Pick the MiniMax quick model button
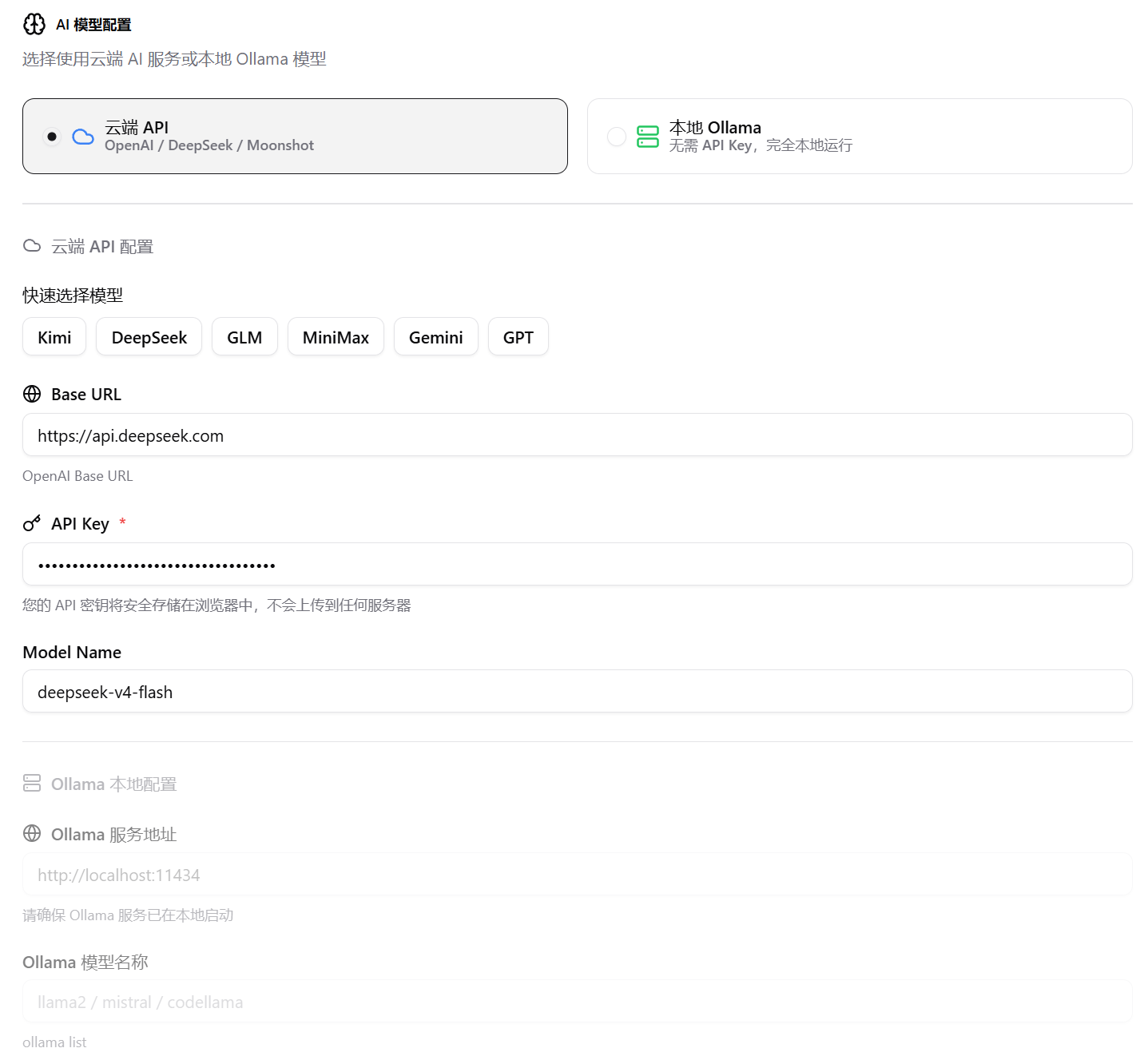 coord(336,337)
